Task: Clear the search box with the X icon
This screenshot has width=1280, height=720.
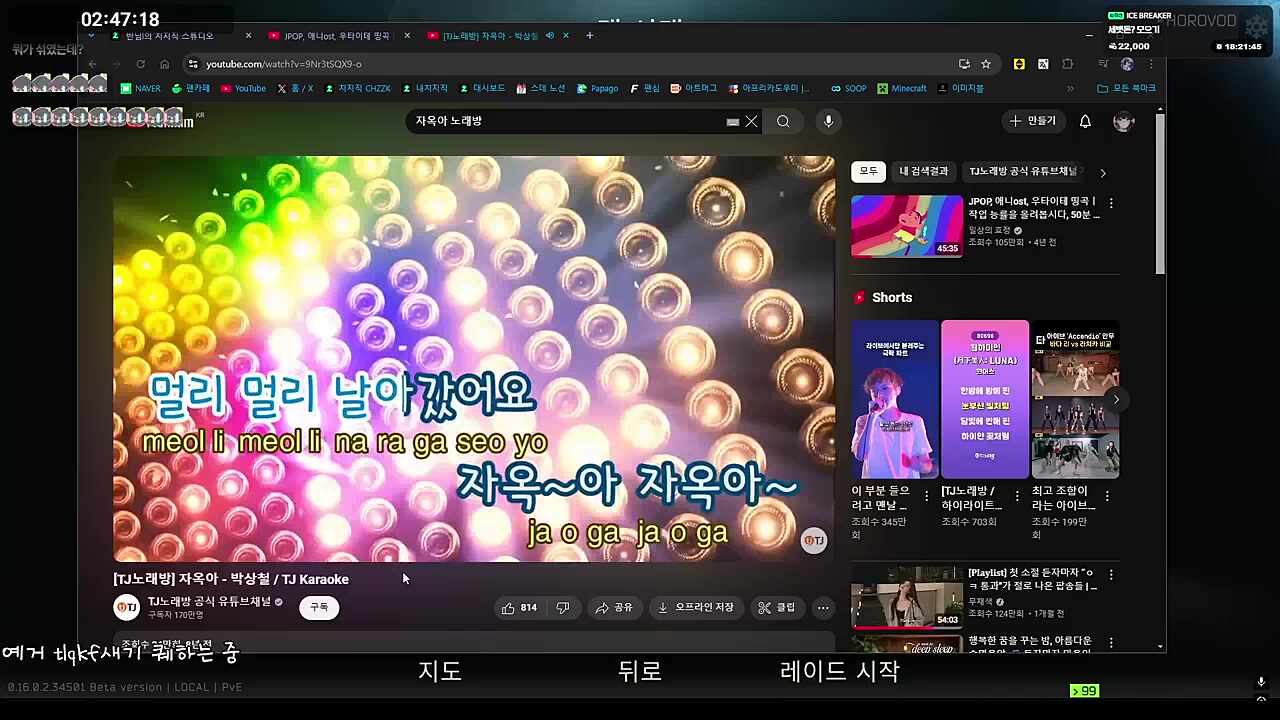Action: [x=751, y=121]
